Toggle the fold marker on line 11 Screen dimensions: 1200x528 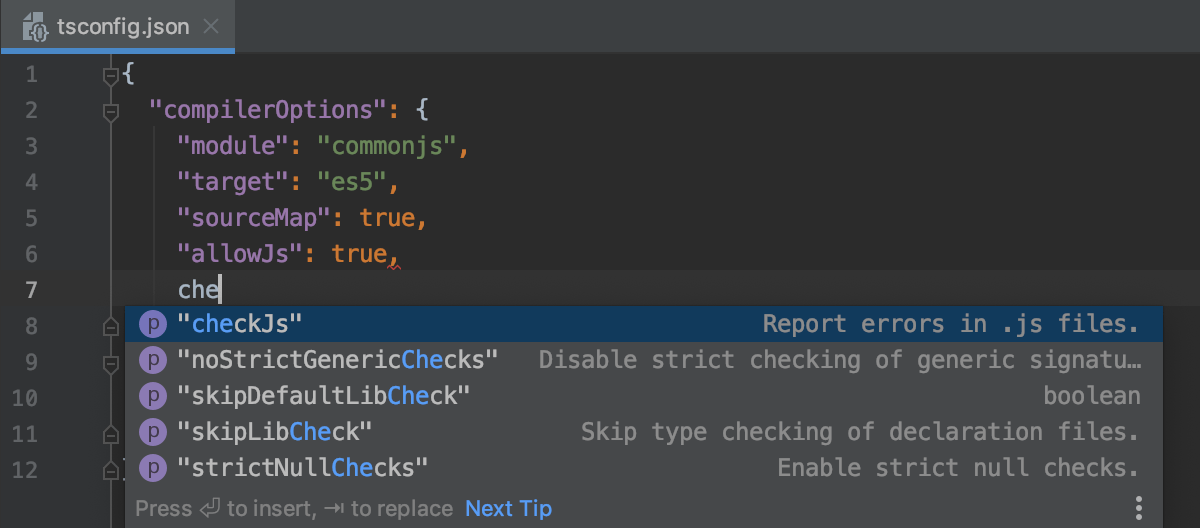tap(111, 433)
